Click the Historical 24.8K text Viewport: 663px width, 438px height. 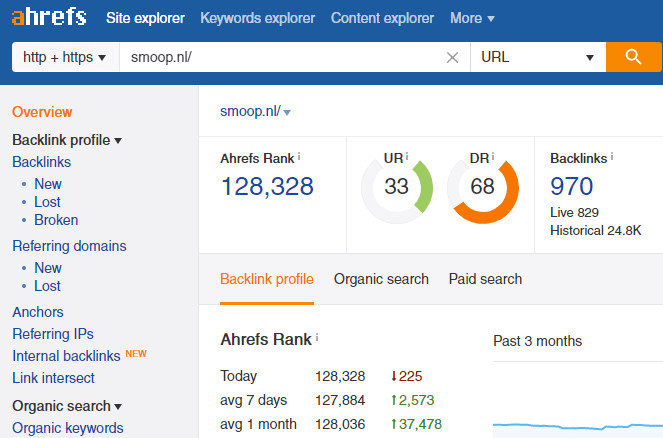click(595, 230)
